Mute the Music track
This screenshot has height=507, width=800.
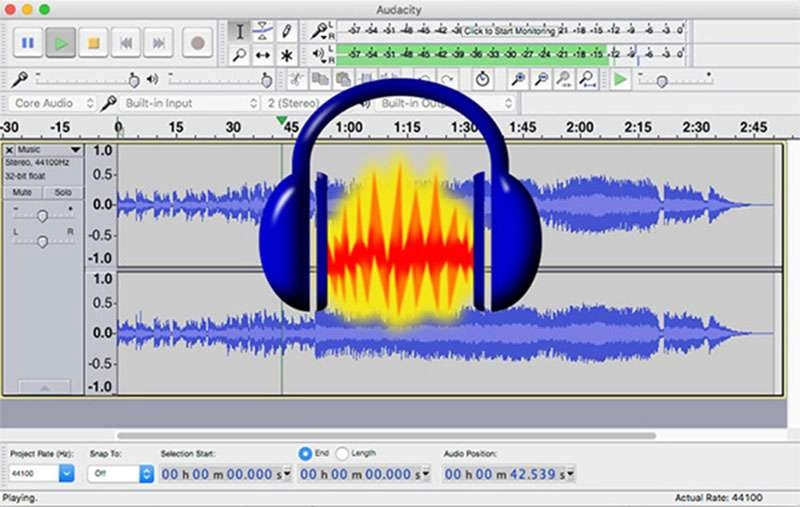[x=22, y=192]
